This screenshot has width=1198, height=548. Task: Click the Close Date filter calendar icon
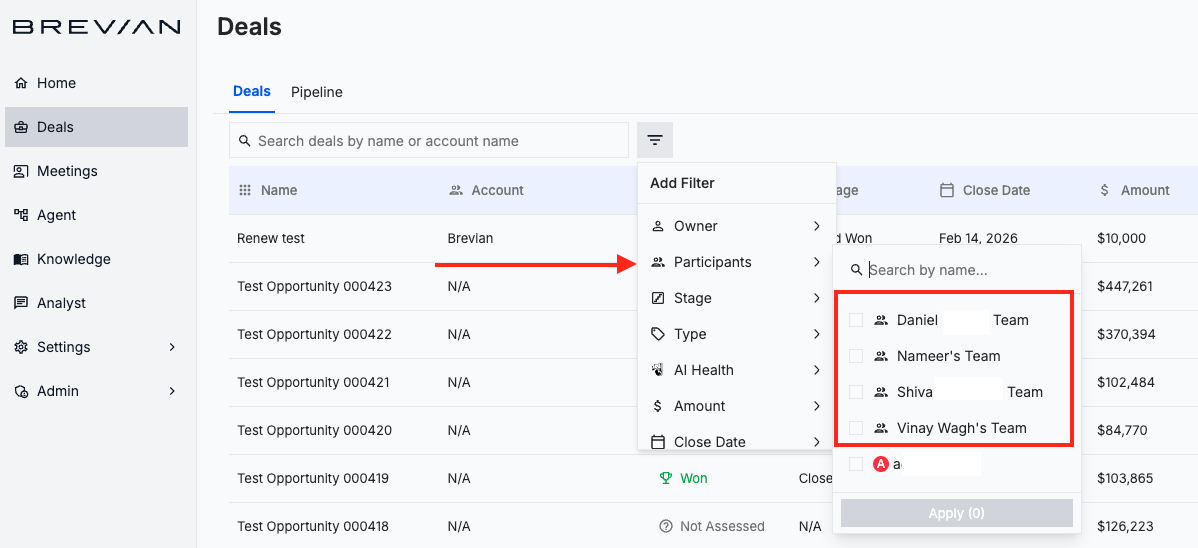657,442
